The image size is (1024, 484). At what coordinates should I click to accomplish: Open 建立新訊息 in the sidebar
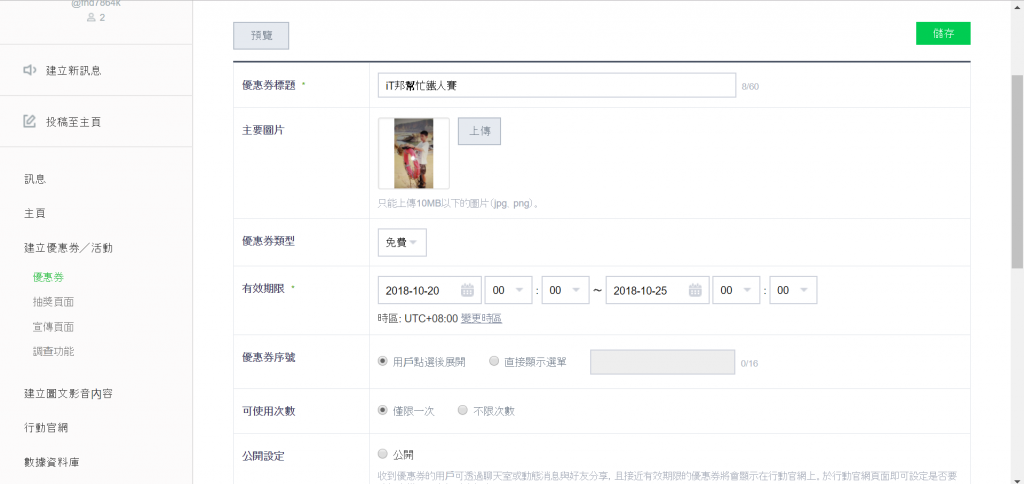tap(73, 71)
